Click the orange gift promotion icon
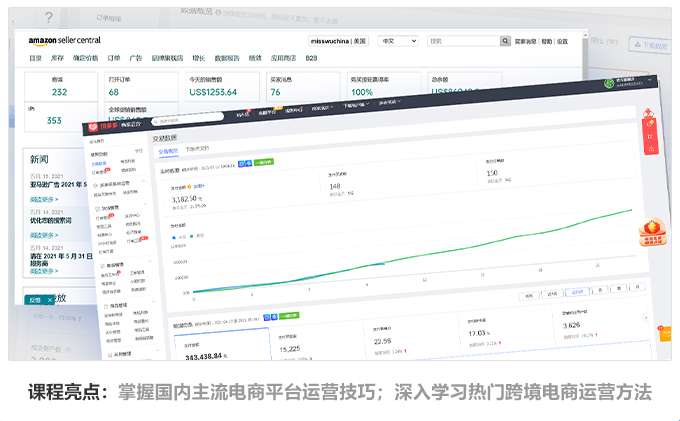 [x=653, y=232]
